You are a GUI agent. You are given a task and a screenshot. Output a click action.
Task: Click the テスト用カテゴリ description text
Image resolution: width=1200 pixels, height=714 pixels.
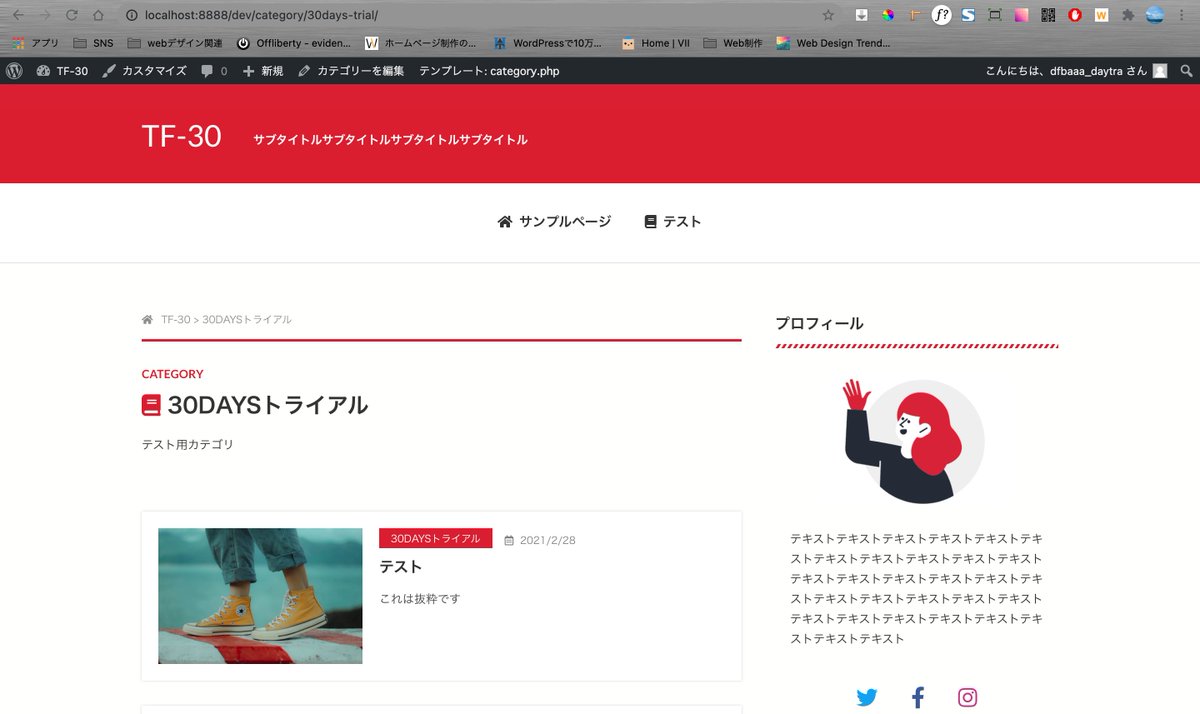click(188, 444)
